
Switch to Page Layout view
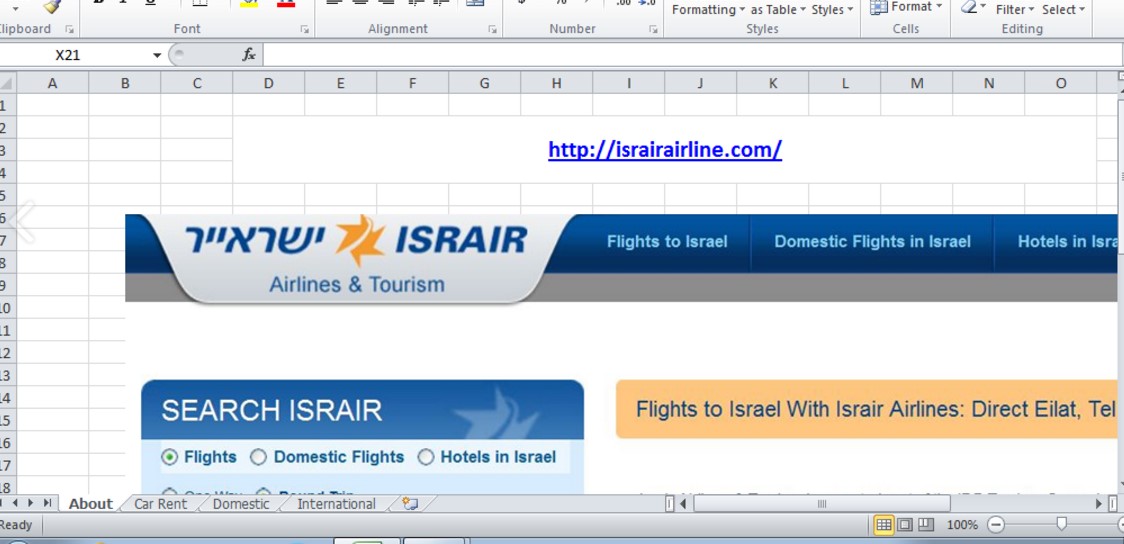pos(905,525)
